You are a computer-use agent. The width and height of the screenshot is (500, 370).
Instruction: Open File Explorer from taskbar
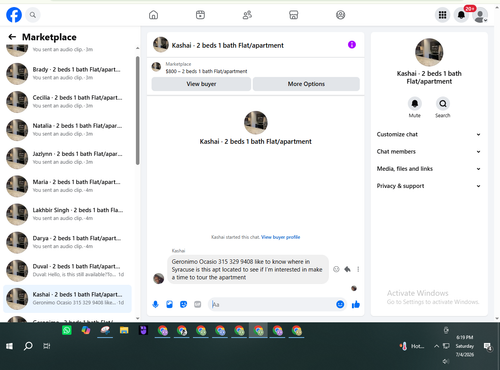coord(124,330)
